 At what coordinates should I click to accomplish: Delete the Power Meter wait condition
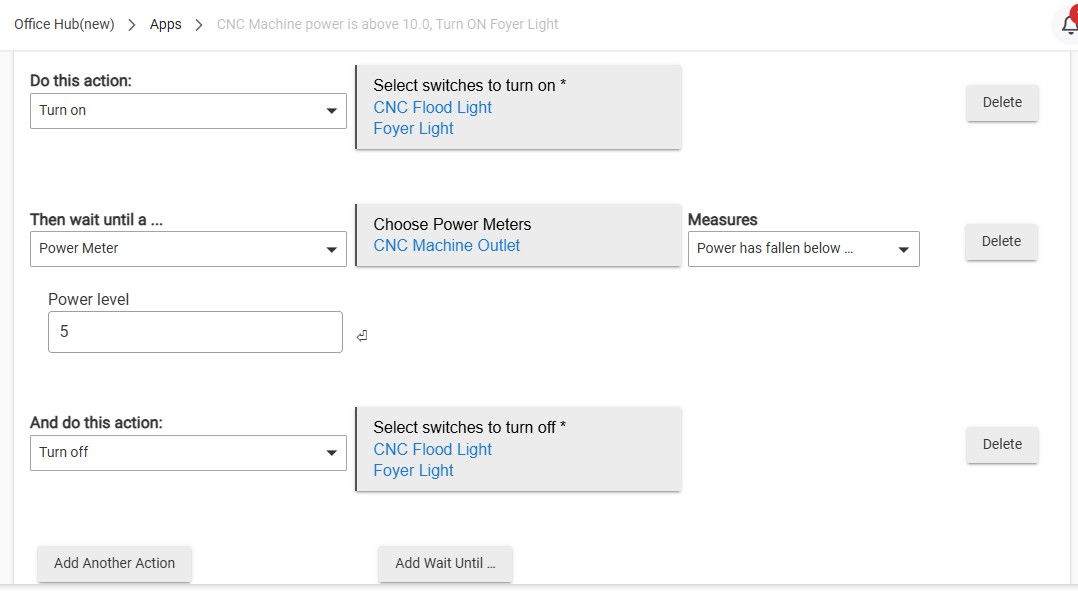(1001, 241)
